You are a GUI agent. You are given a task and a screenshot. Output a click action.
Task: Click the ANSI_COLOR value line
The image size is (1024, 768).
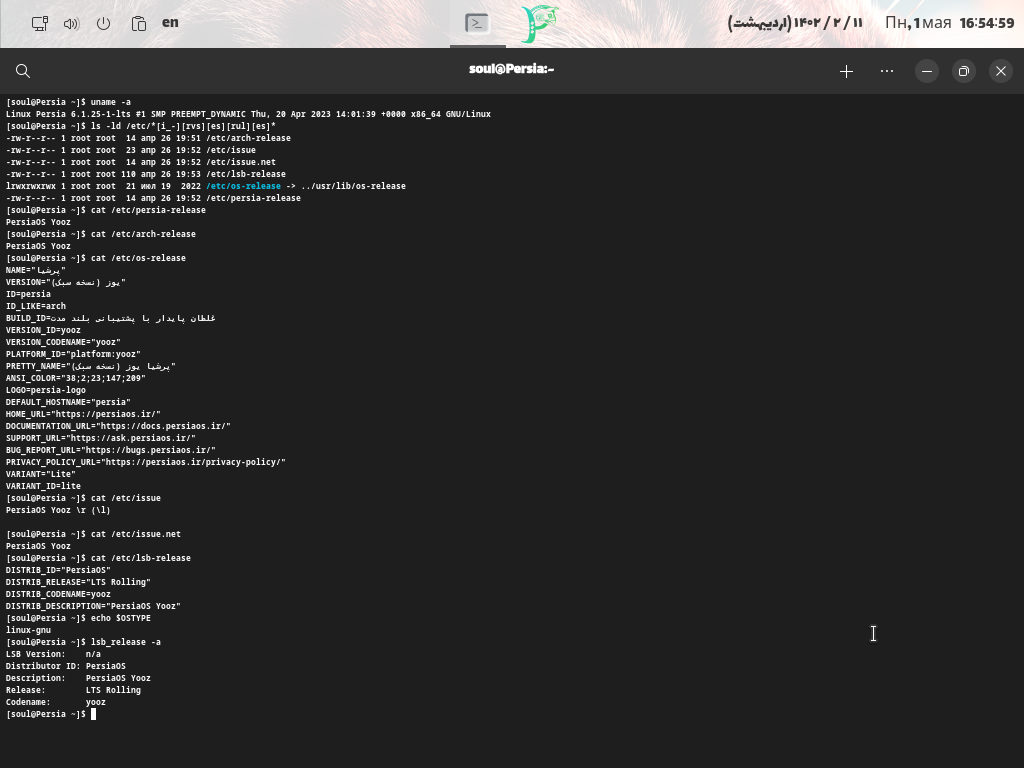76,378
